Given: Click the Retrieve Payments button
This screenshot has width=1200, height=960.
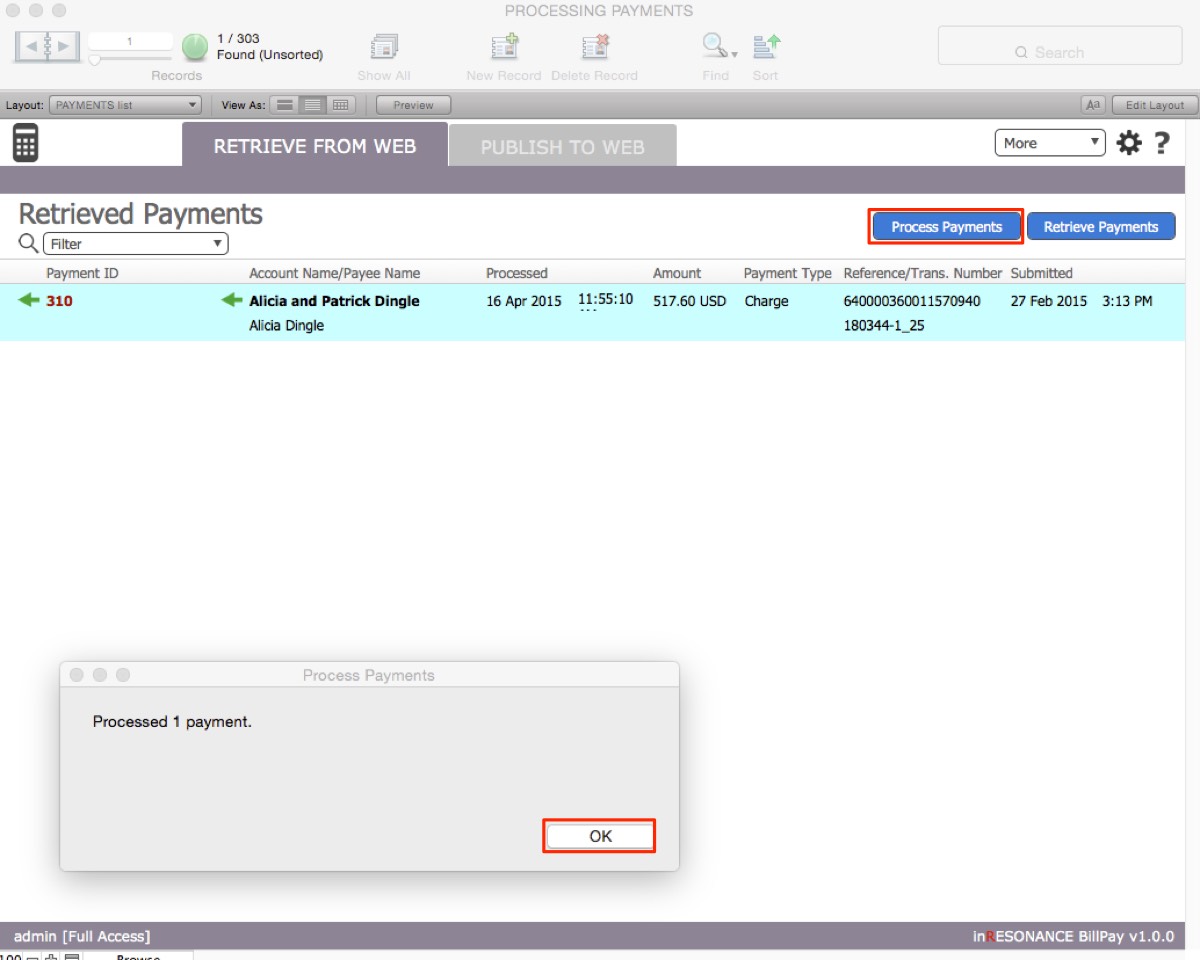Looking at the screenshot, I should pyautogui.click(x=1100, y=227).
